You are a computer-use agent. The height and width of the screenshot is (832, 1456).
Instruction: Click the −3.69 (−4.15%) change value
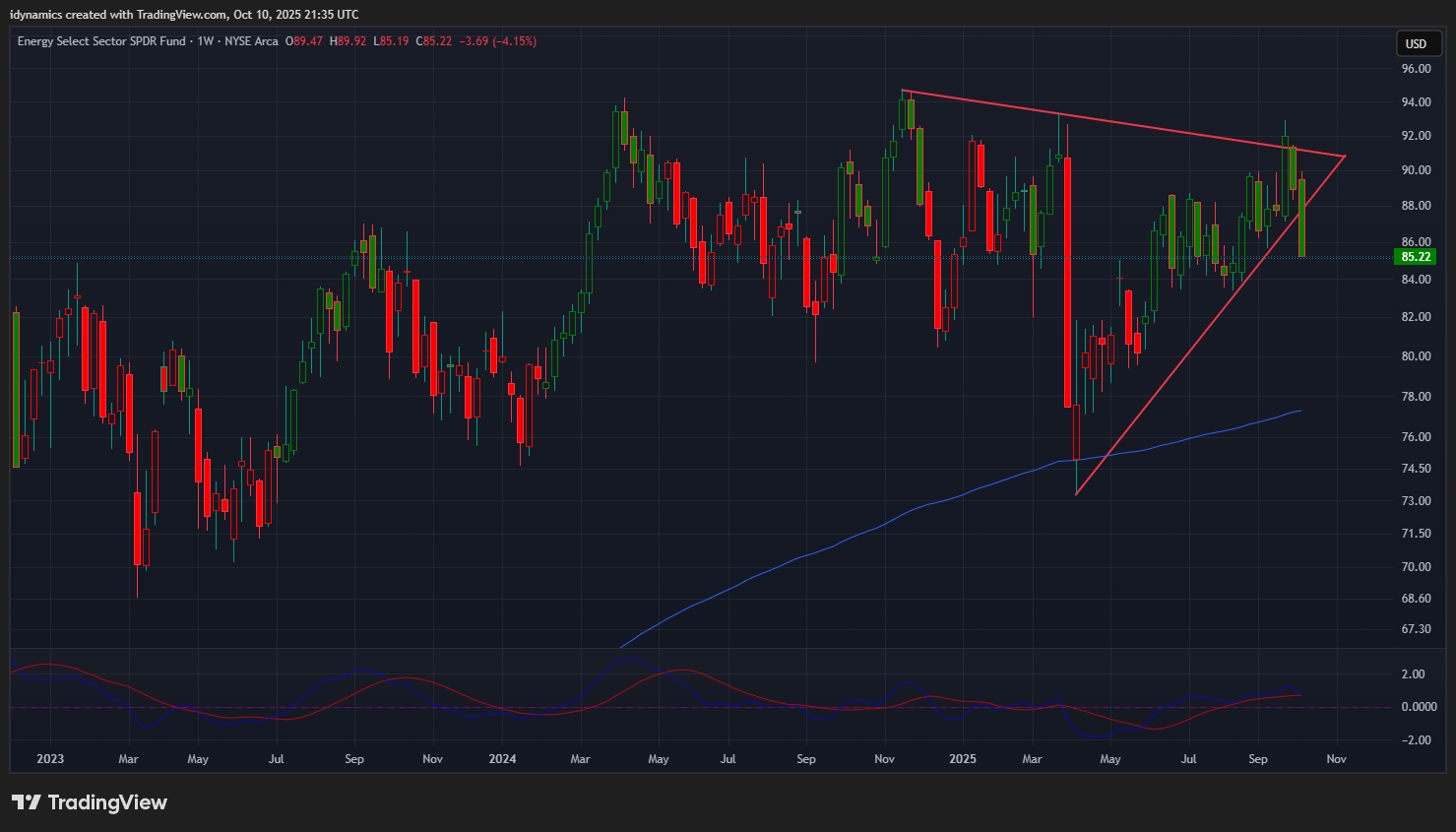click(x=499, y=41)
